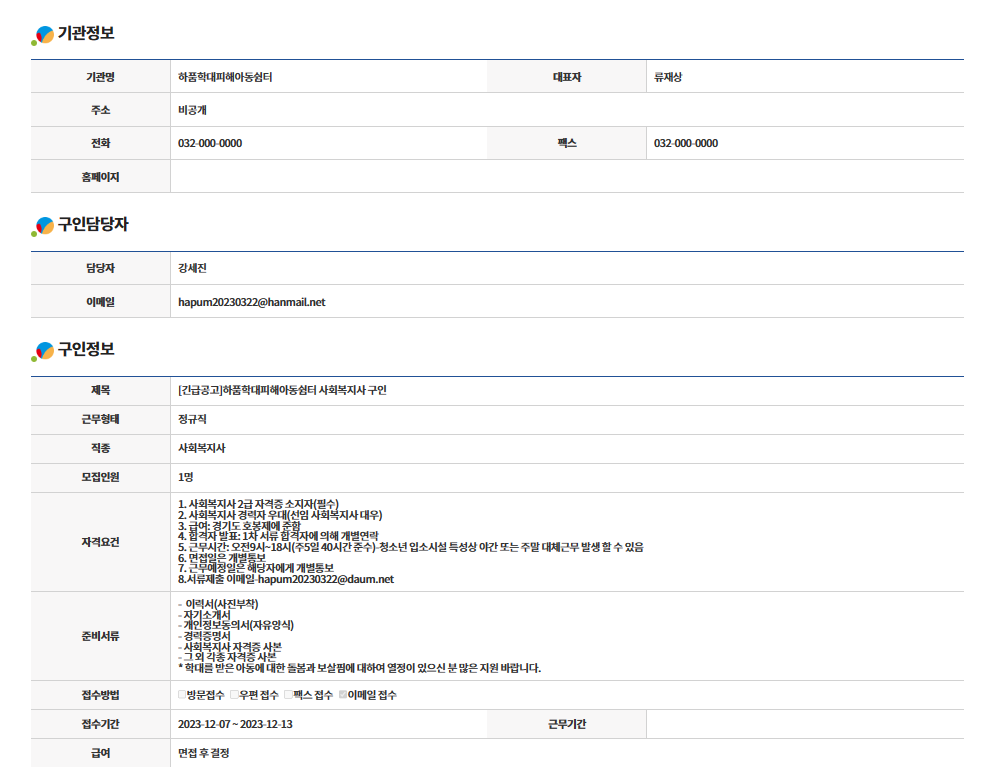Click the 구인담당자 section icon
The image size is (994, 767).
click(43, 226)
